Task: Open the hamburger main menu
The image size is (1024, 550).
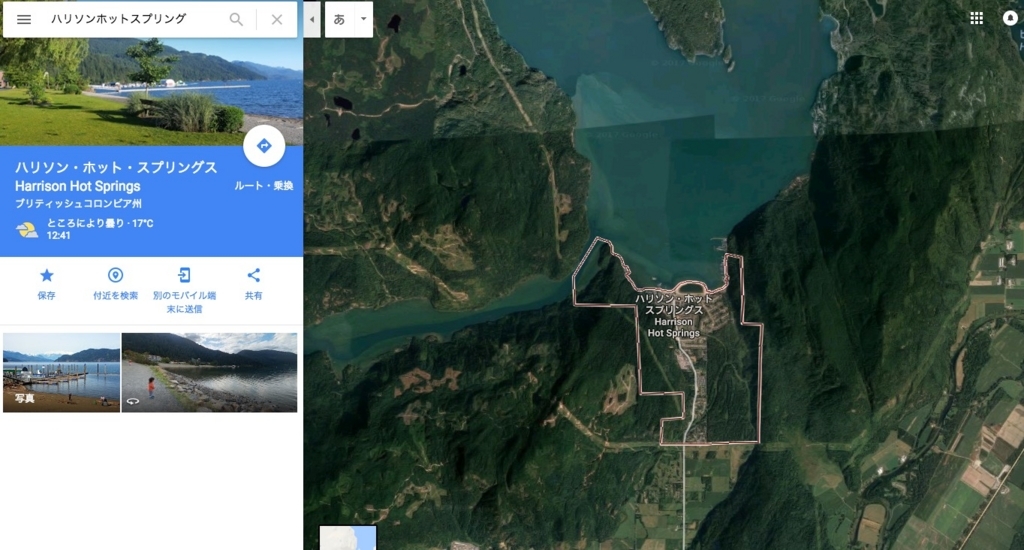Action: click(24, 20)
